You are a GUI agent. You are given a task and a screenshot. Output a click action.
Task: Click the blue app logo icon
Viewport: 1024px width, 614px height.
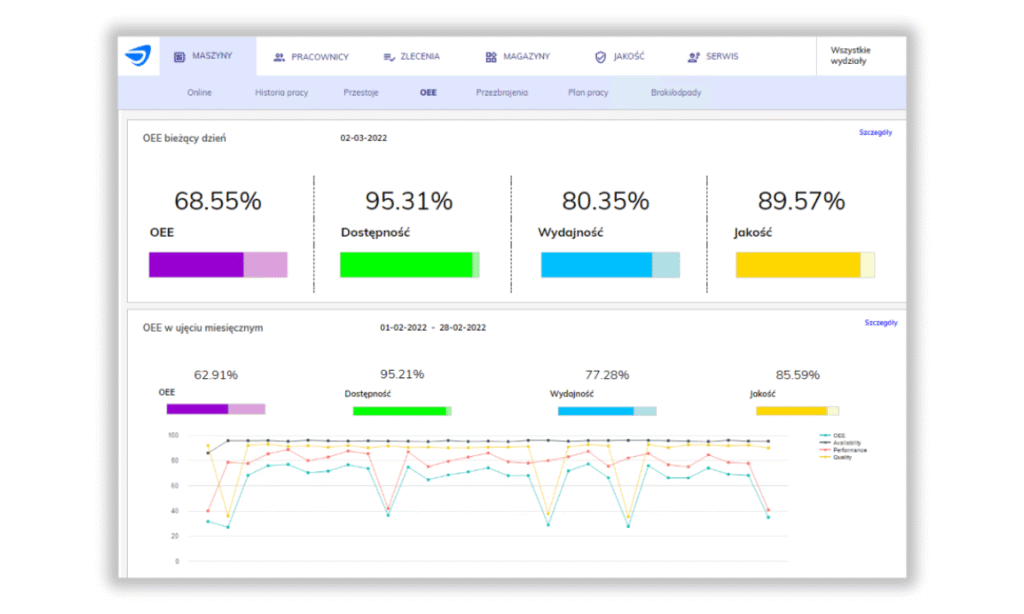pyautogui.click(x=137, y=56)
